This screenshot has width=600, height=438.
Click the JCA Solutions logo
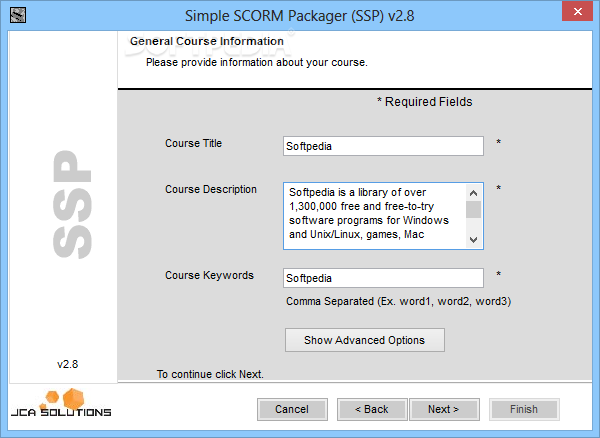(x=61, y=403)
